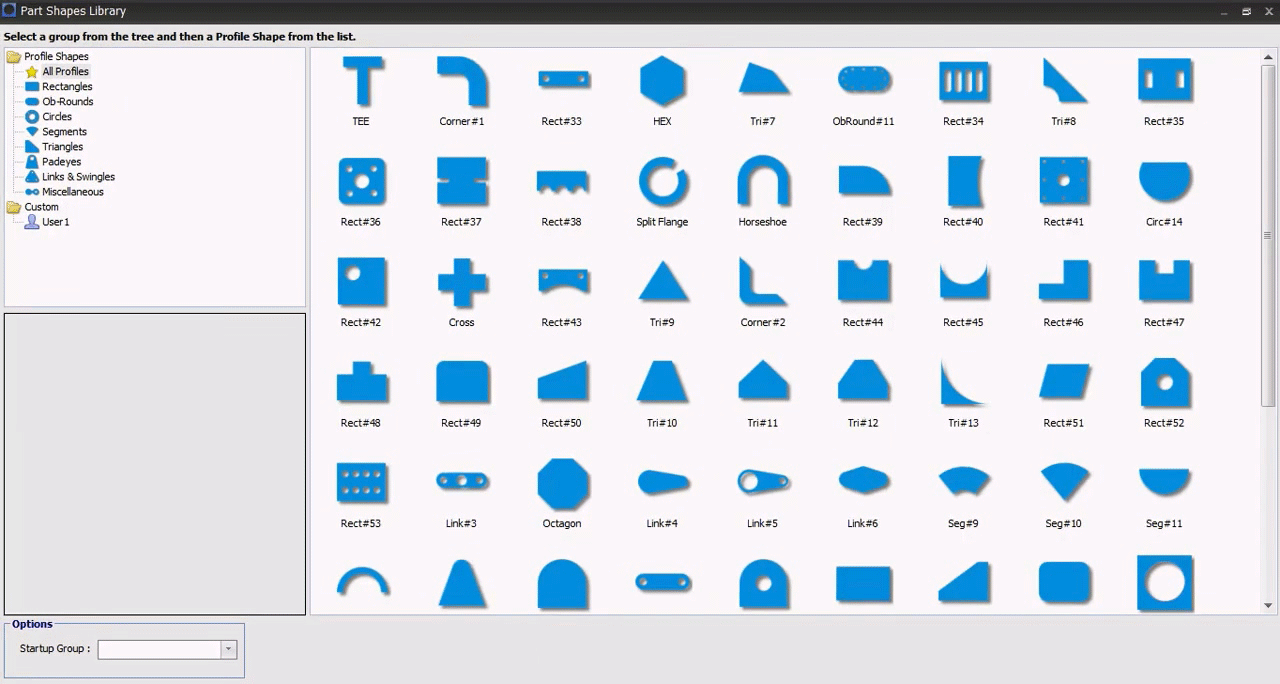Select the TEE profile shape

361,82
